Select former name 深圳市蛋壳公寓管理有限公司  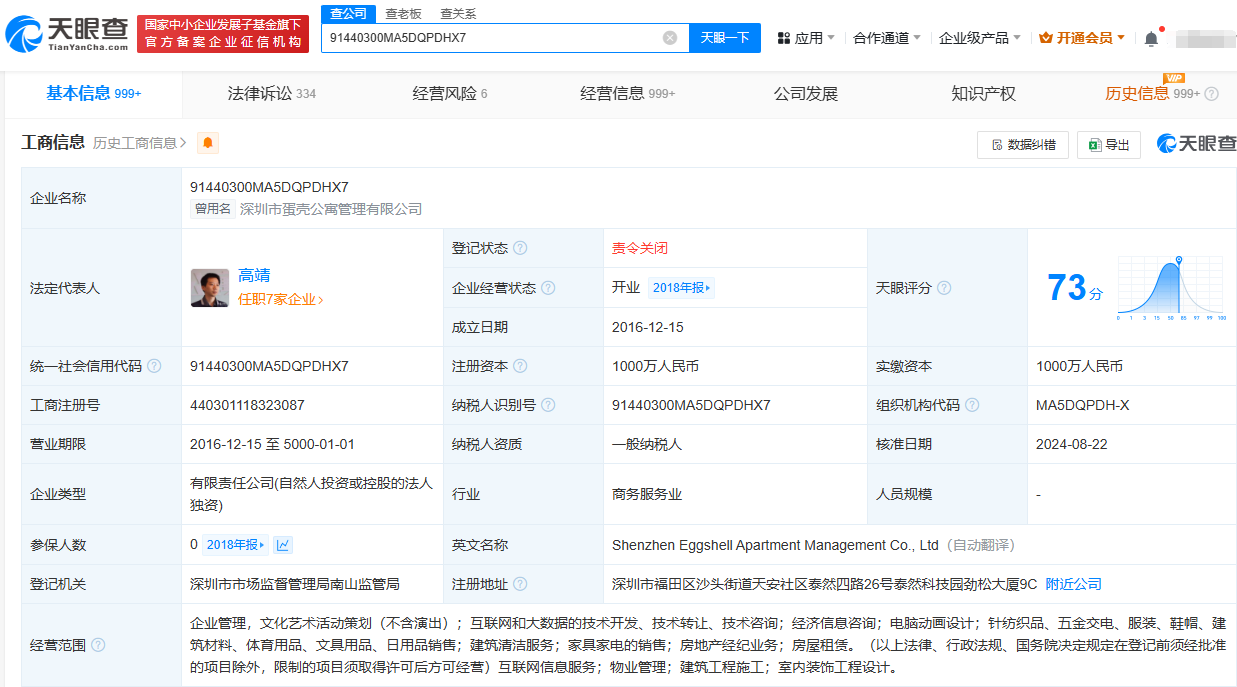331,209
